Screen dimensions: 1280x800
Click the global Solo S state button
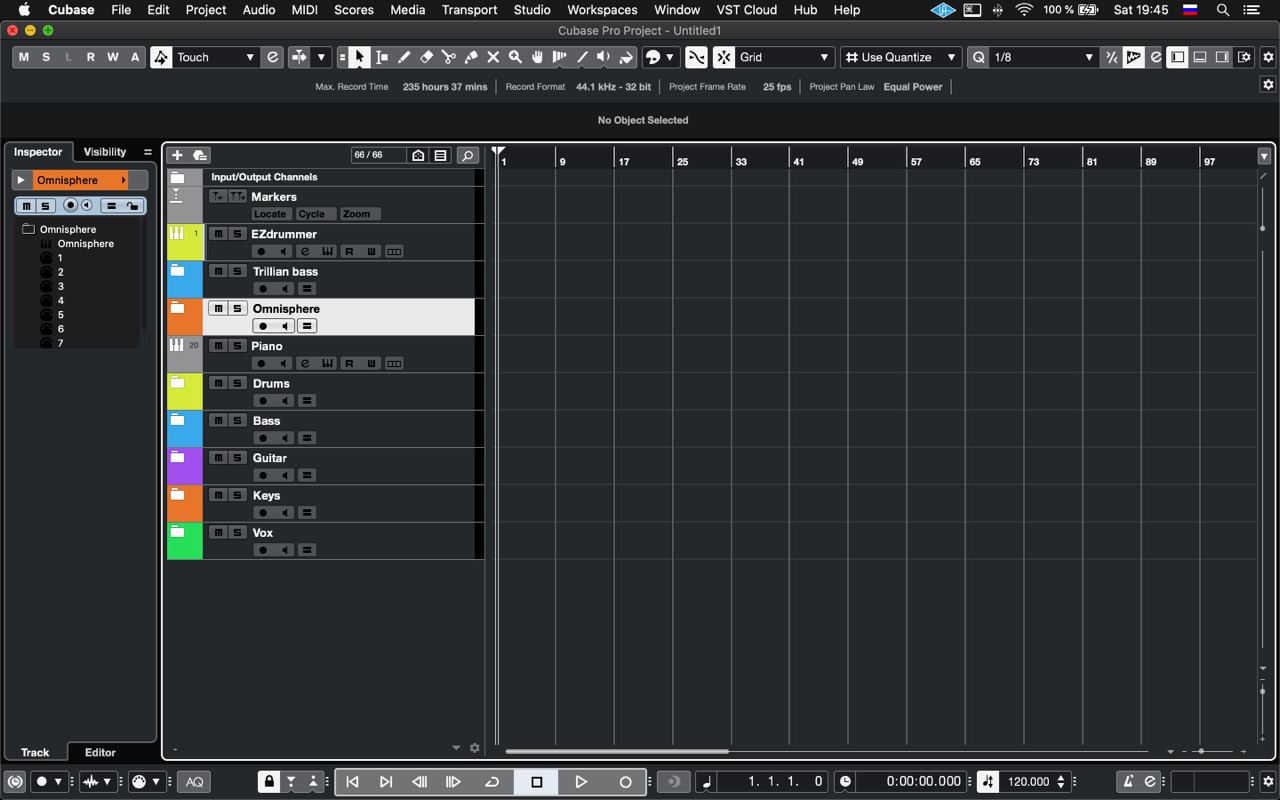pos(46,57)
